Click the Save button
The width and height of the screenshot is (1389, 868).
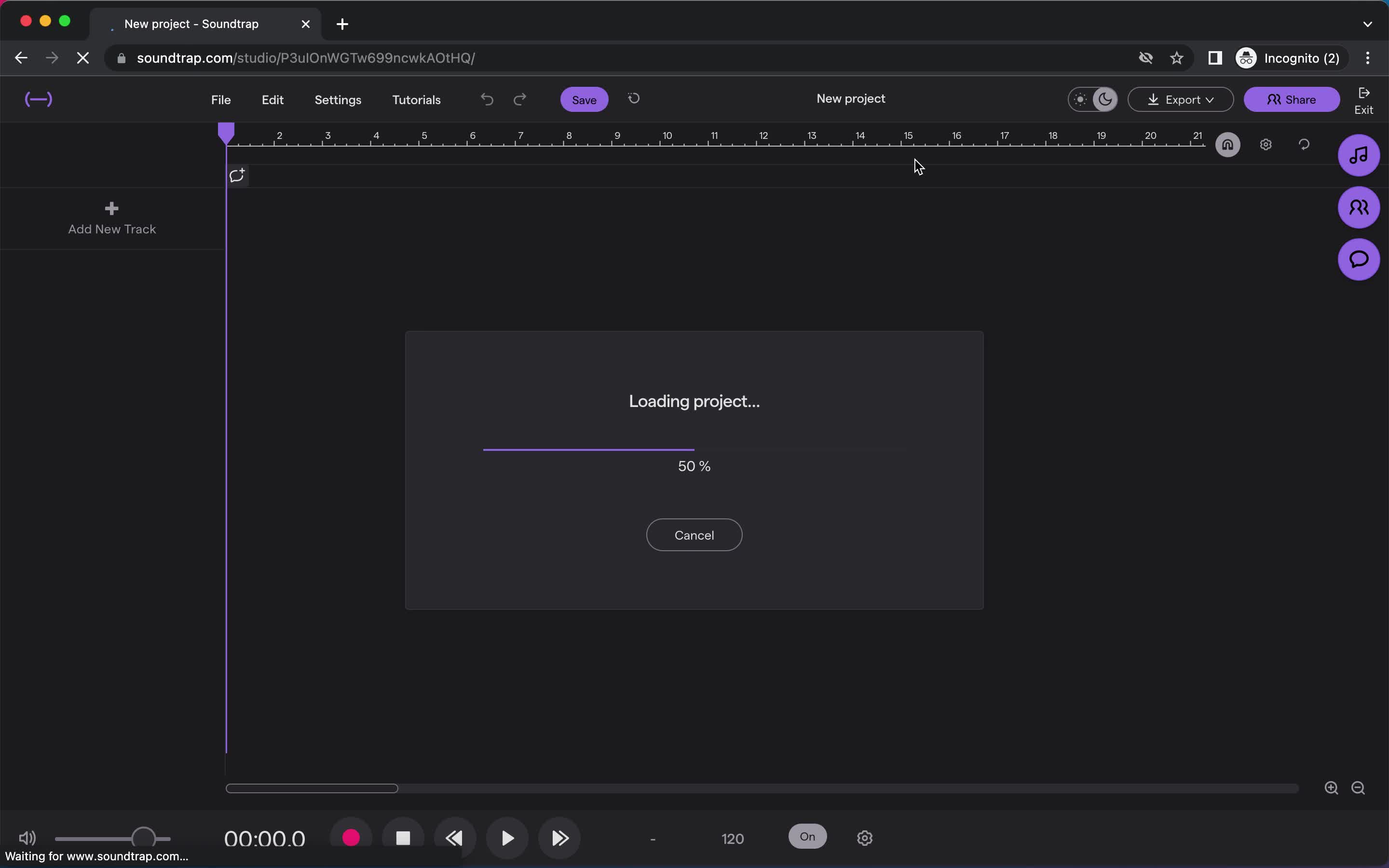[x=584, y=99]
